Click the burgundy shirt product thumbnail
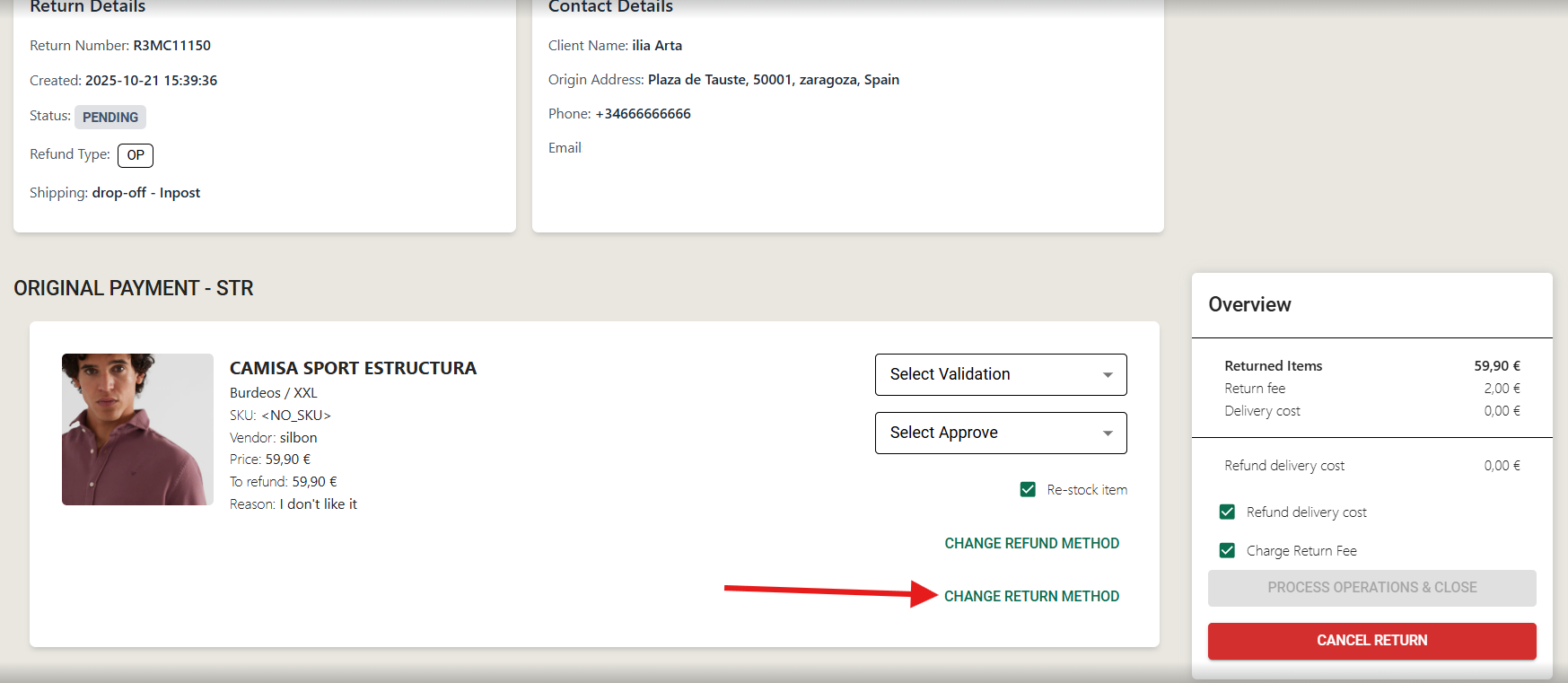The height and width of the screenshot is (683, 1568). [x=137, y=429]
